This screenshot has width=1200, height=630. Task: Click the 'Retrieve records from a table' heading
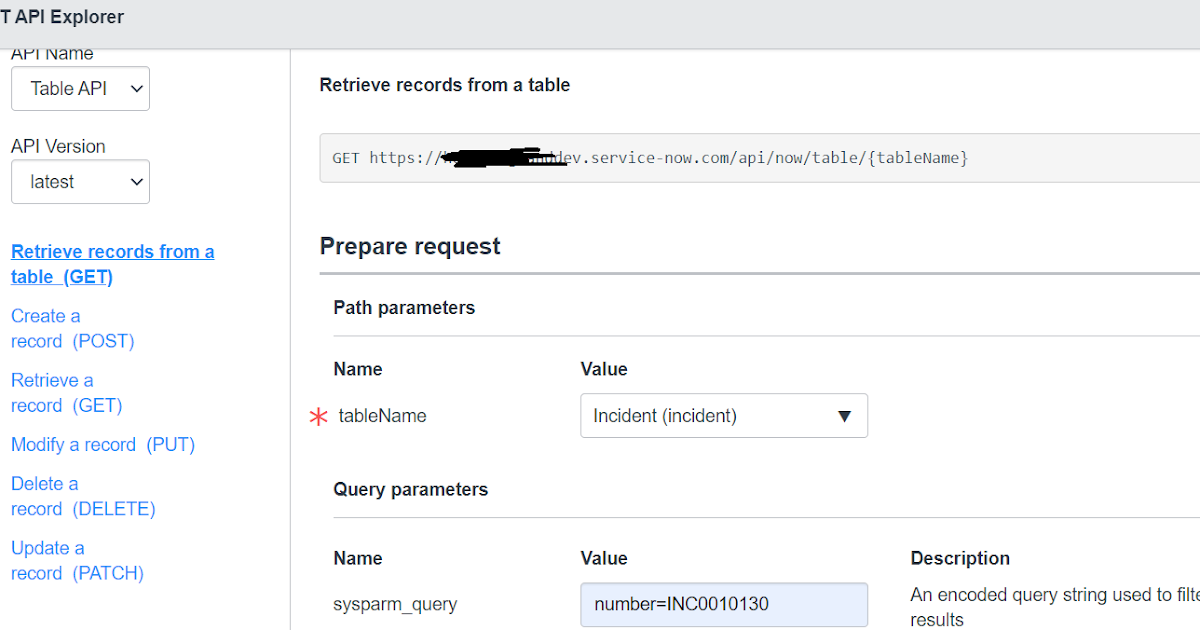[444, 85]
